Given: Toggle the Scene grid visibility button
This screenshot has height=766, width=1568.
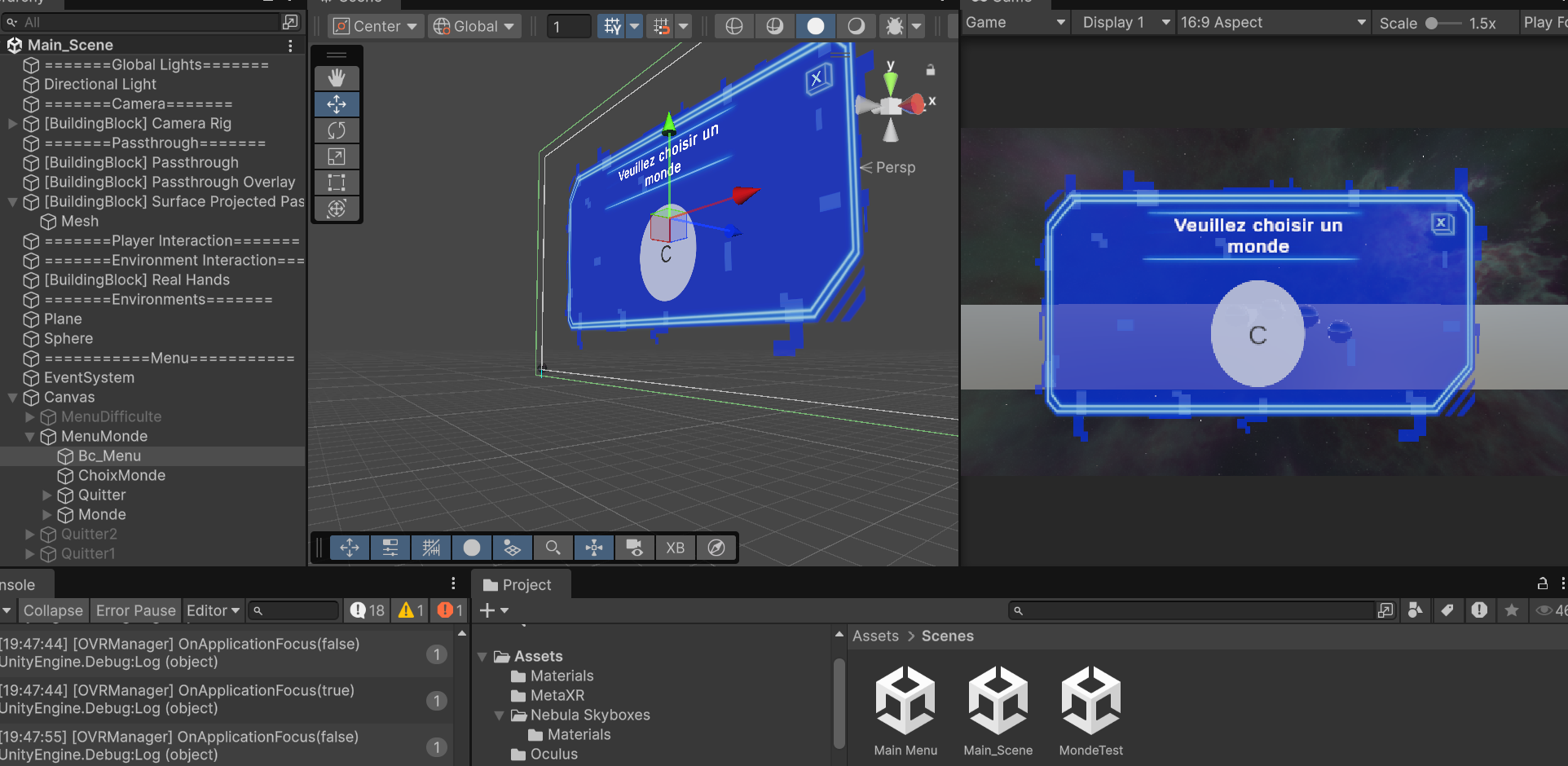Looking at the screenshot, I should coord(612,27).
